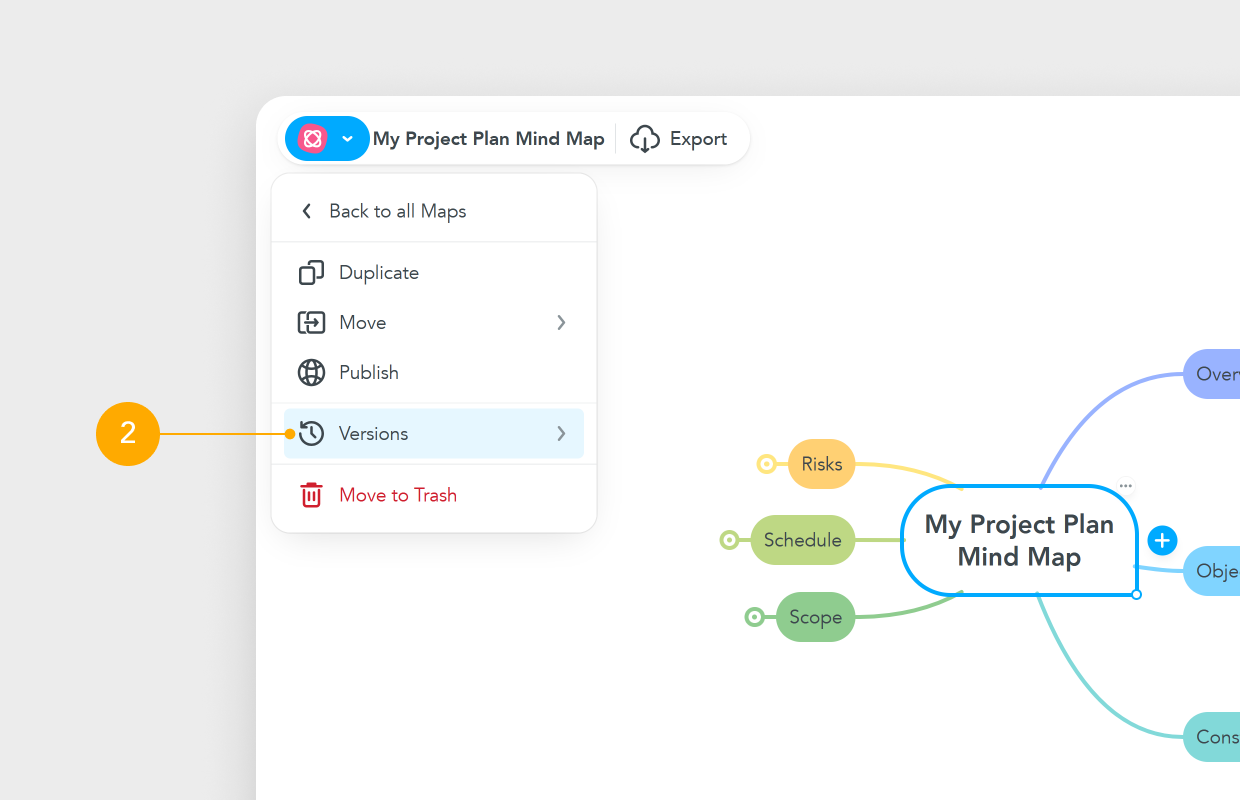This screenshot has height=800, width=1240.
Task: Toggle the Risks branch collapse circle
Action: pos(767,464)
